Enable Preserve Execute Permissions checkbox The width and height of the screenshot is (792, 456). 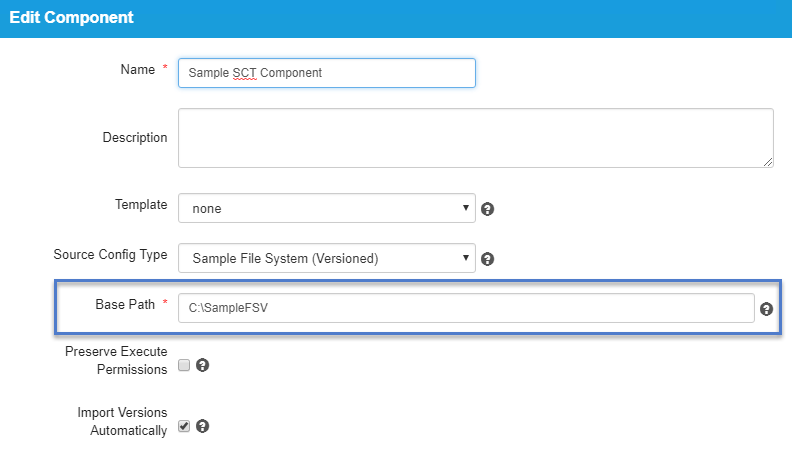pos(184,365)
